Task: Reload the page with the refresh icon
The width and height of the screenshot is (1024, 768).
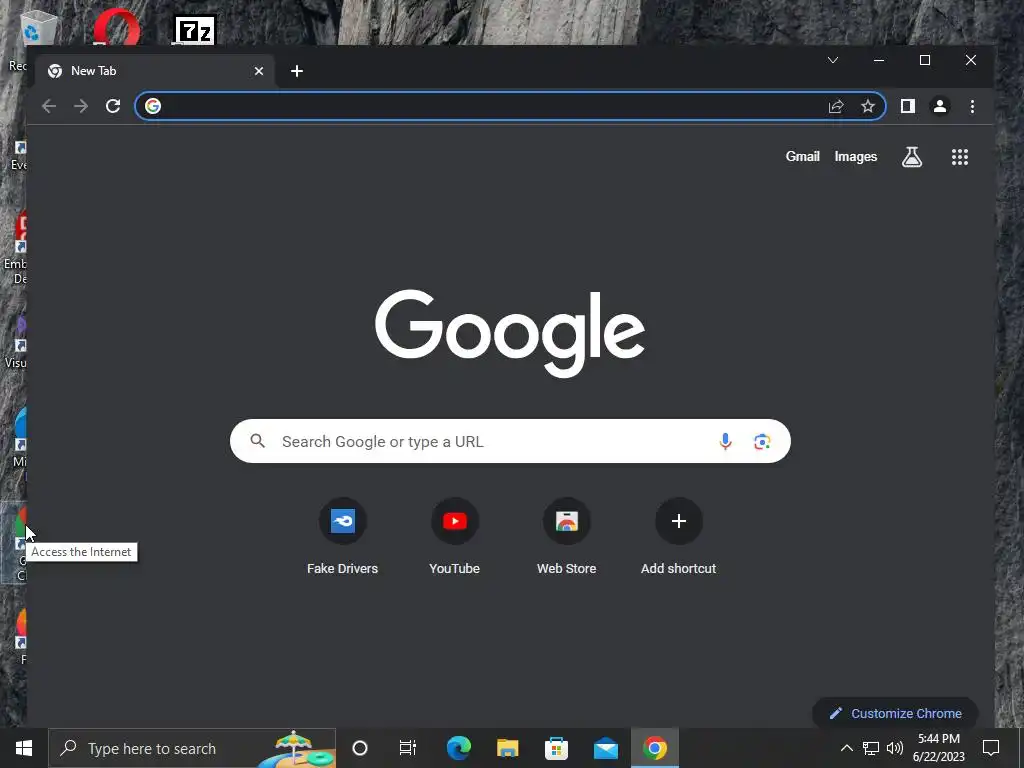Action: click(x=113, y=106)
